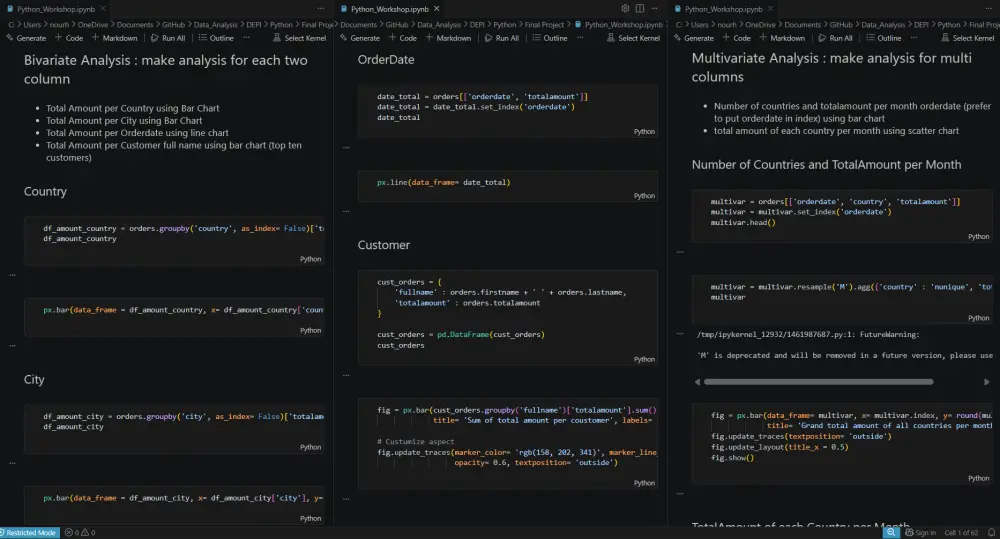The image size is (1000, 539).
Task: Close the middle Python_Workshop.ipynb tab
Action: coord(437,8)
